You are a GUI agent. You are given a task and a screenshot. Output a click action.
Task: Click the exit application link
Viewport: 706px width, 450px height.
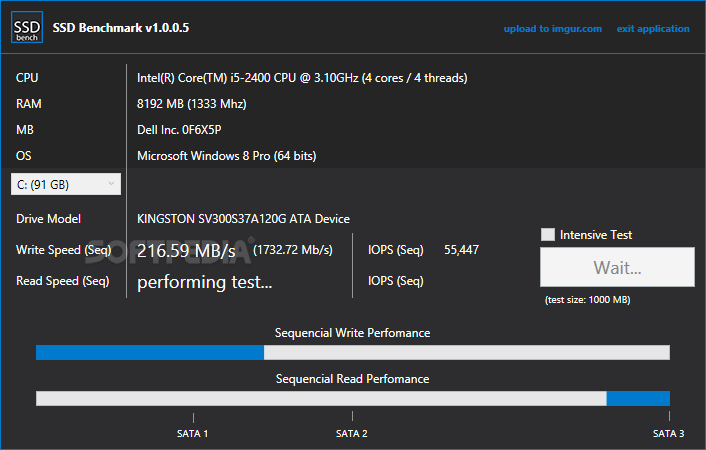tap(653, 29)
